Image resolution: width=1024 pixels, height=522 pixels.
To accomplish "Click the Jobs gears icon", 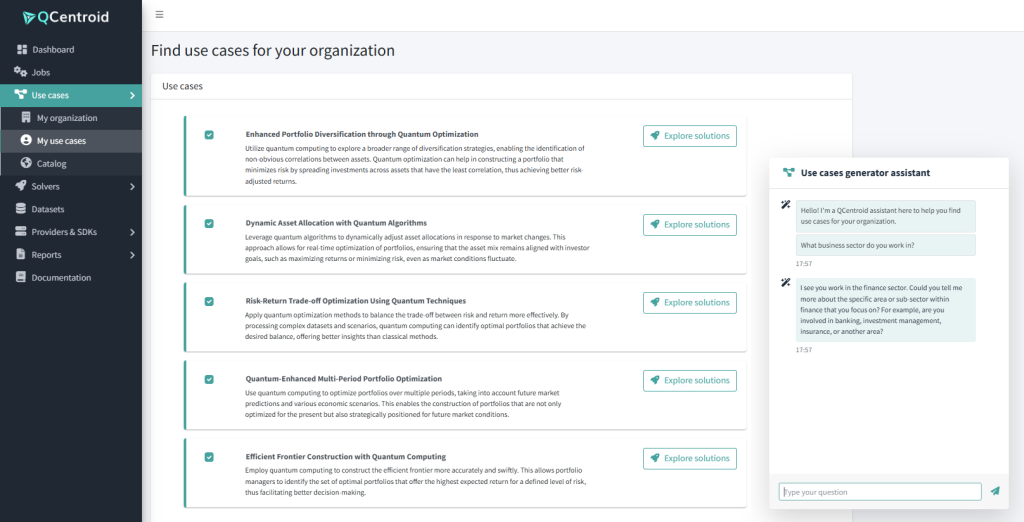I will (21, 72).
